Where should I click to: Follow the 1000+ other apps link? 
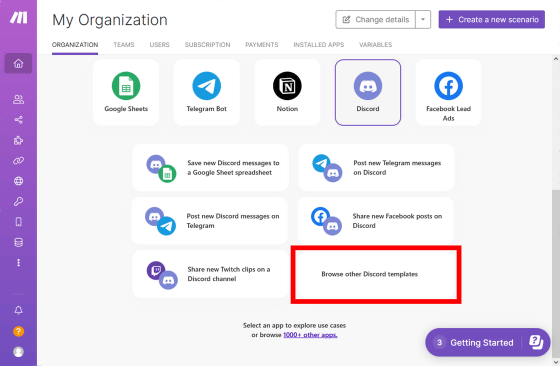coord(310,335)
